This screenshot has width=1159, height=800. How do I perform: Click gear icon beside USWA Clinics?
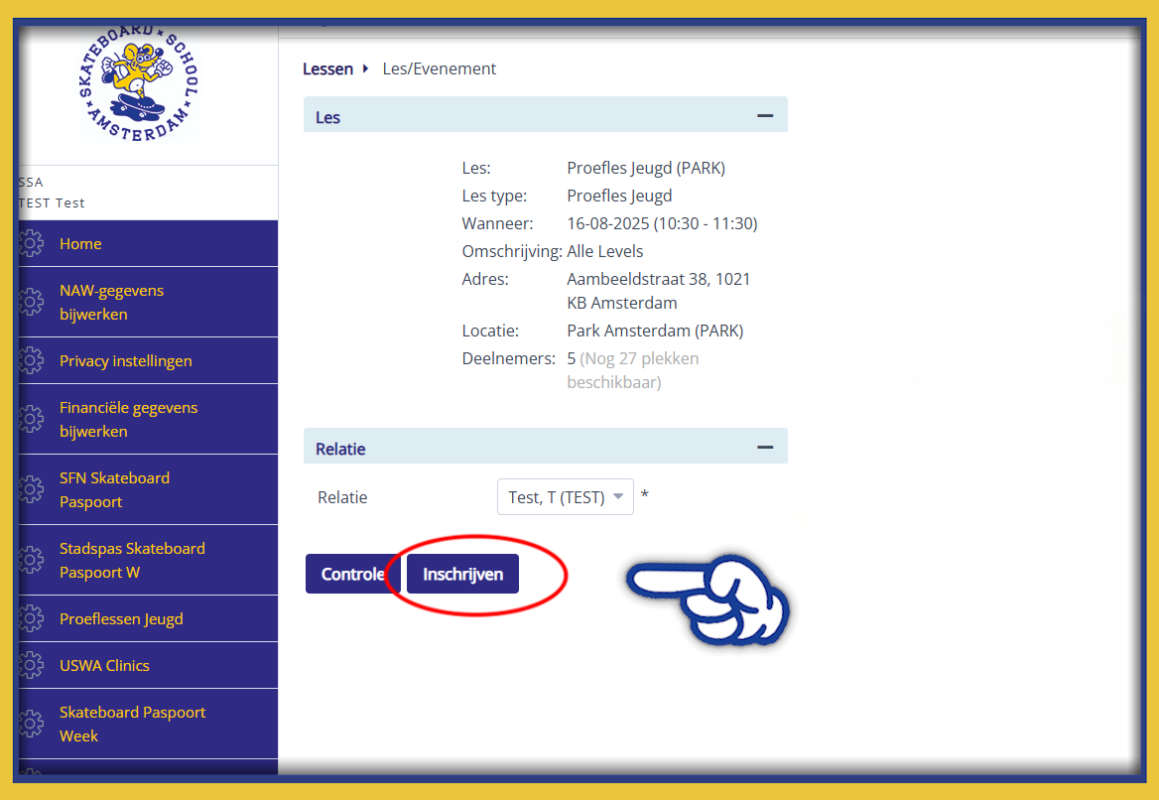point(31,666)
